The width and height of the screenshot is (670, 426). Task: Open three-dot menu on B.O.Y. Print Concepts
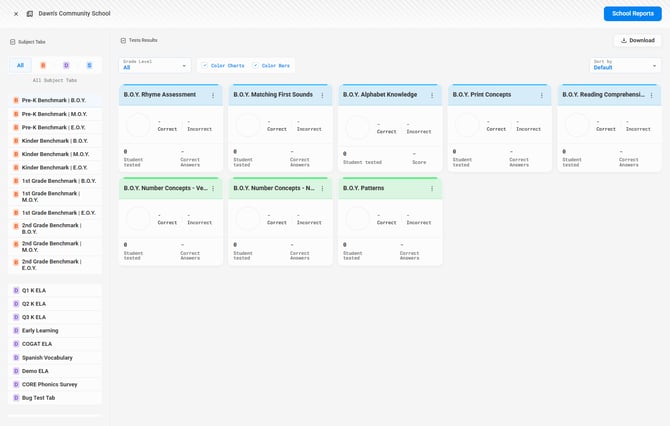point(542,95)
